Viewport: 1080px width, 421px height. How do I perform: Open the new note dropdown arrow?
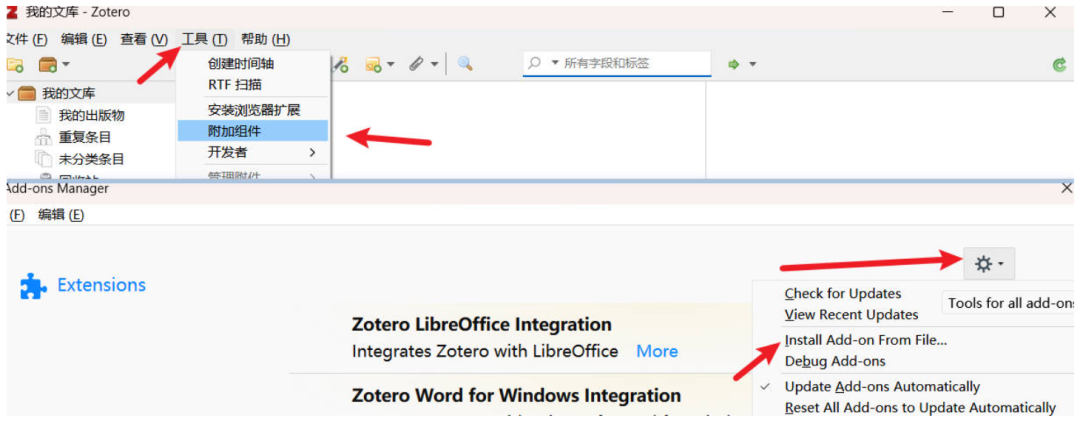tap(391, 65)
